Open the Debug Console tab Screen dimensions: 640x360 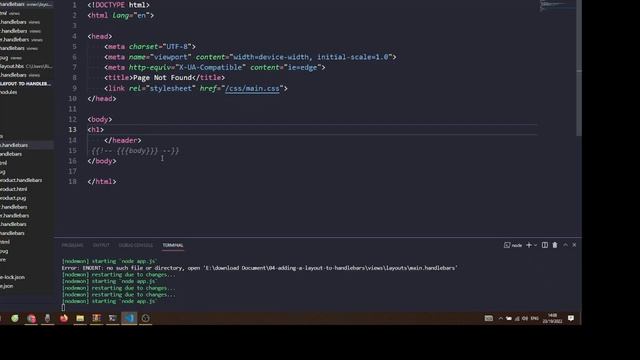136,245
